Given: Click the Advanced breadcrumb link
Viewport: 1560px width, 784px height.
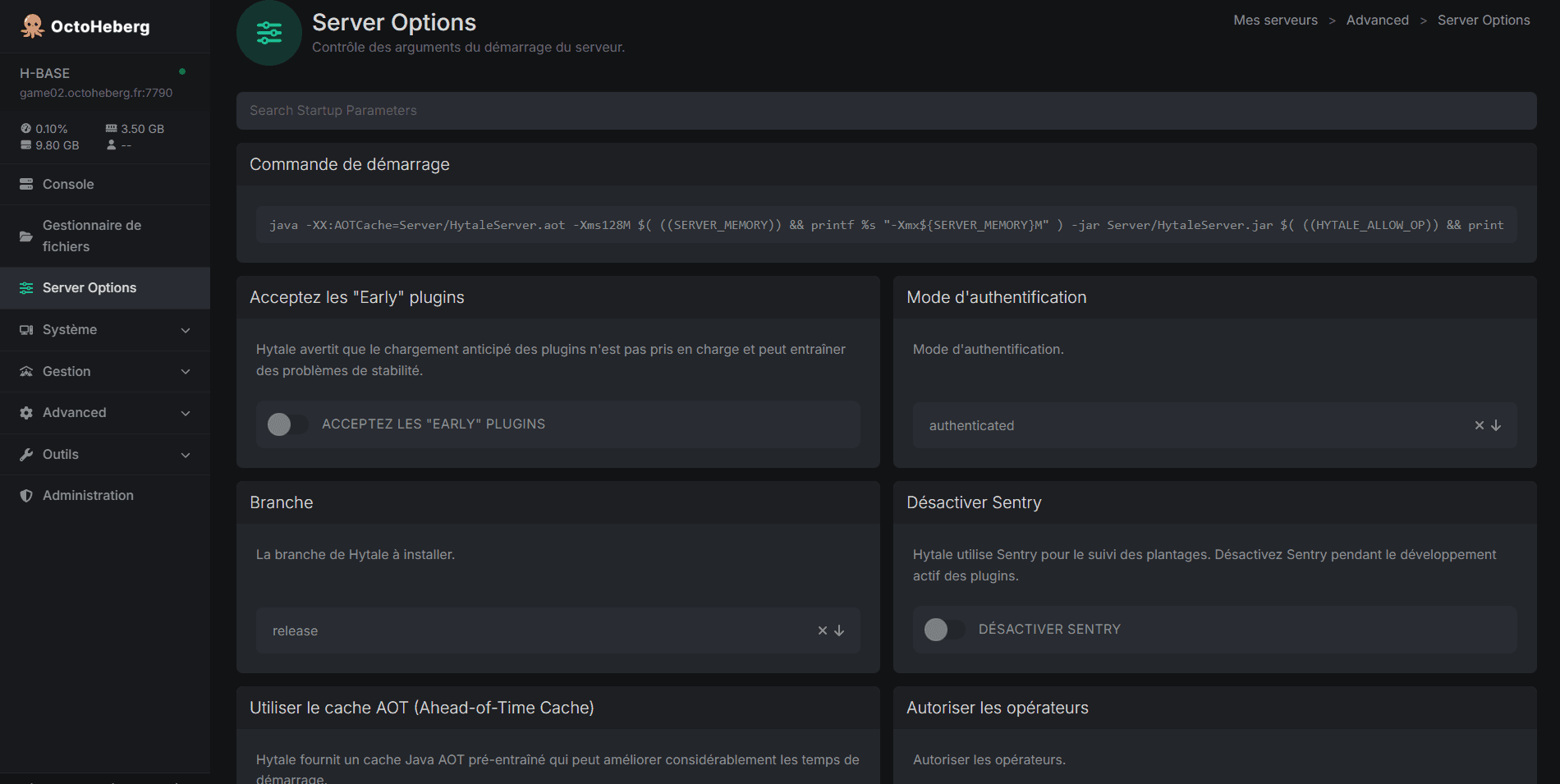Looking at the screenshot, I should coord(1377,20).
